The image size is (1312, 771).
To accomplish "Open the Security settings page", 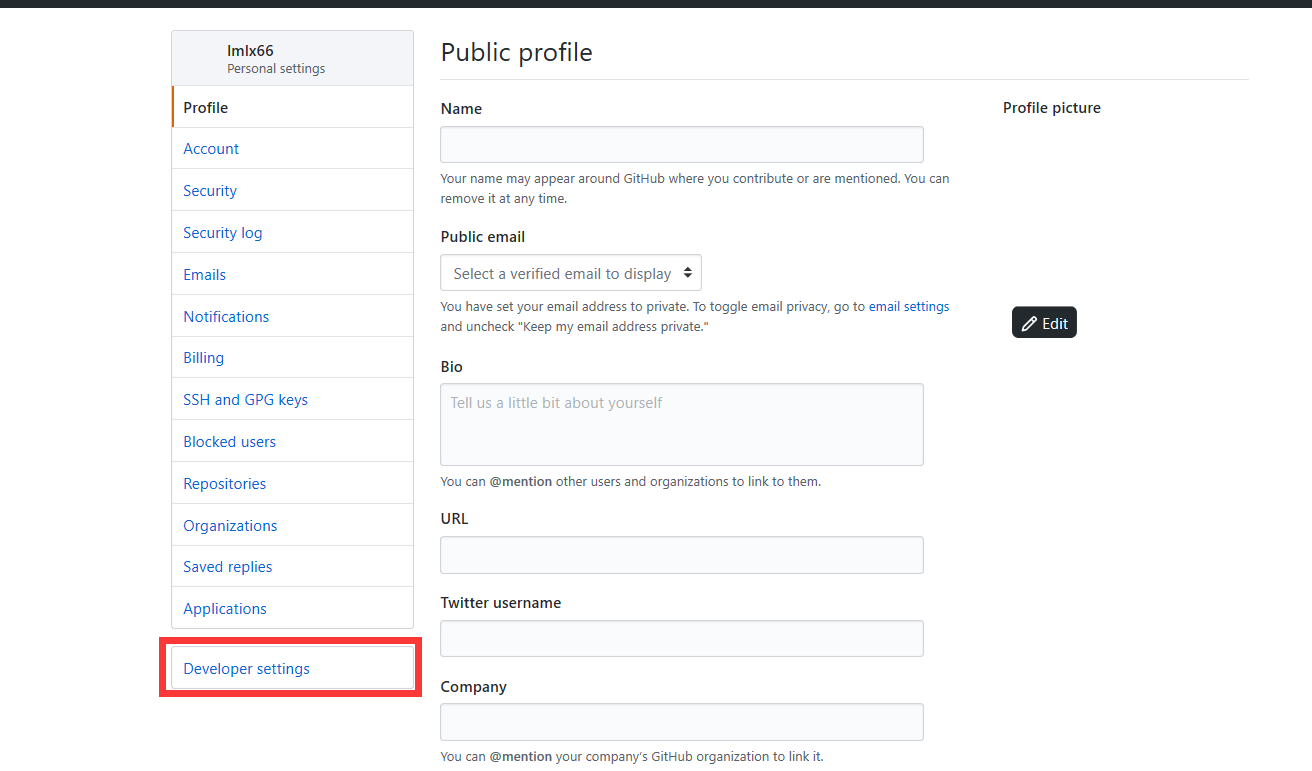I will tap(210, 191).
